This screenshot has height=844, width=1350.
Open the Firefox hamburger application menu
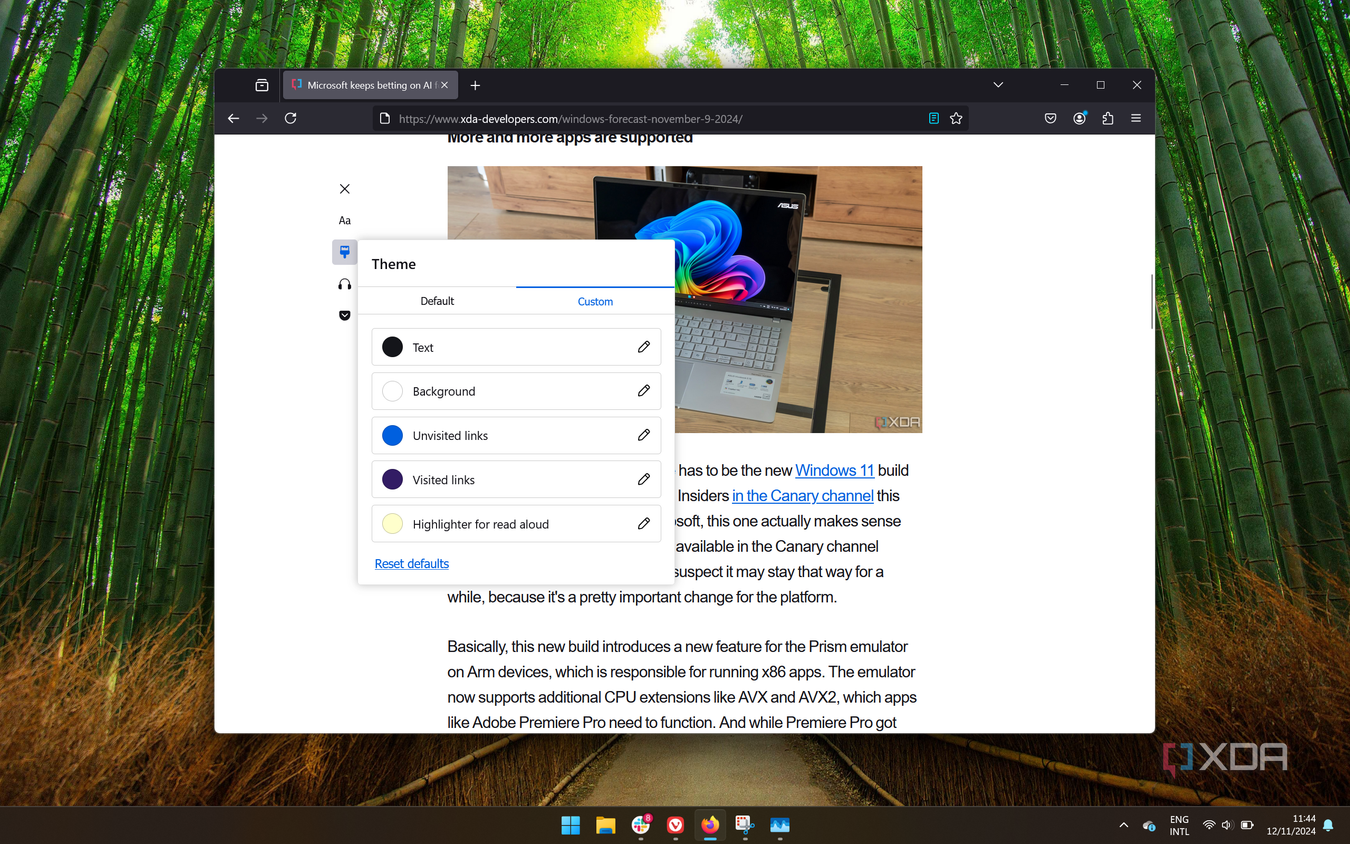click(1136, 118)
